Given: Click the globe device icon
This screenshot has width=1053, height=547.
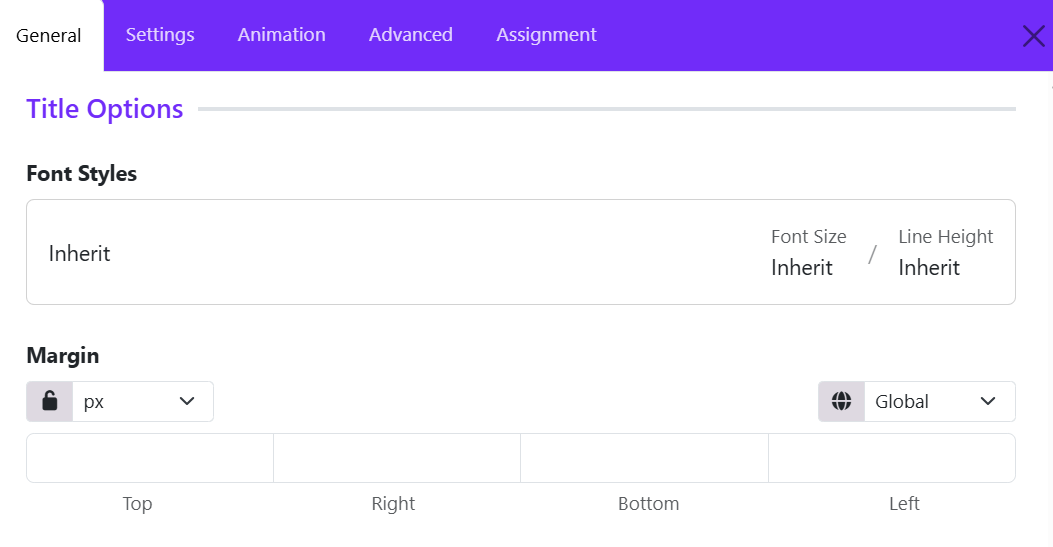Looking at the screenshot, I should (x=841, y=401).
